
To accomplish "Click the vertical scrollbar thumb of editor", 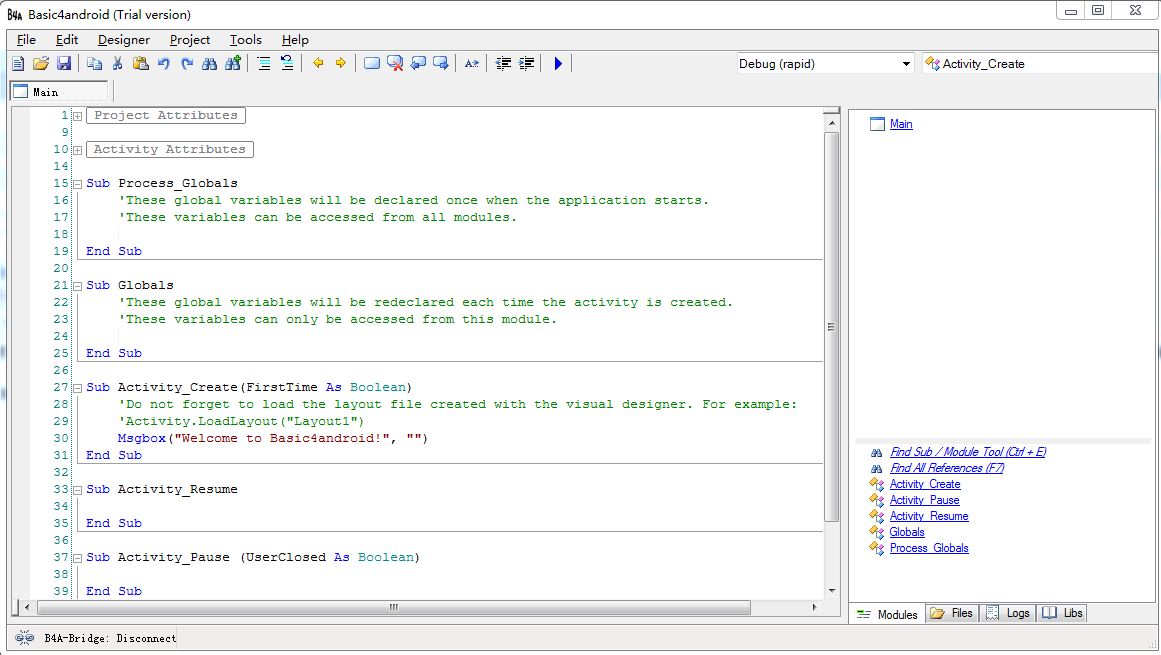I will 832,326.
